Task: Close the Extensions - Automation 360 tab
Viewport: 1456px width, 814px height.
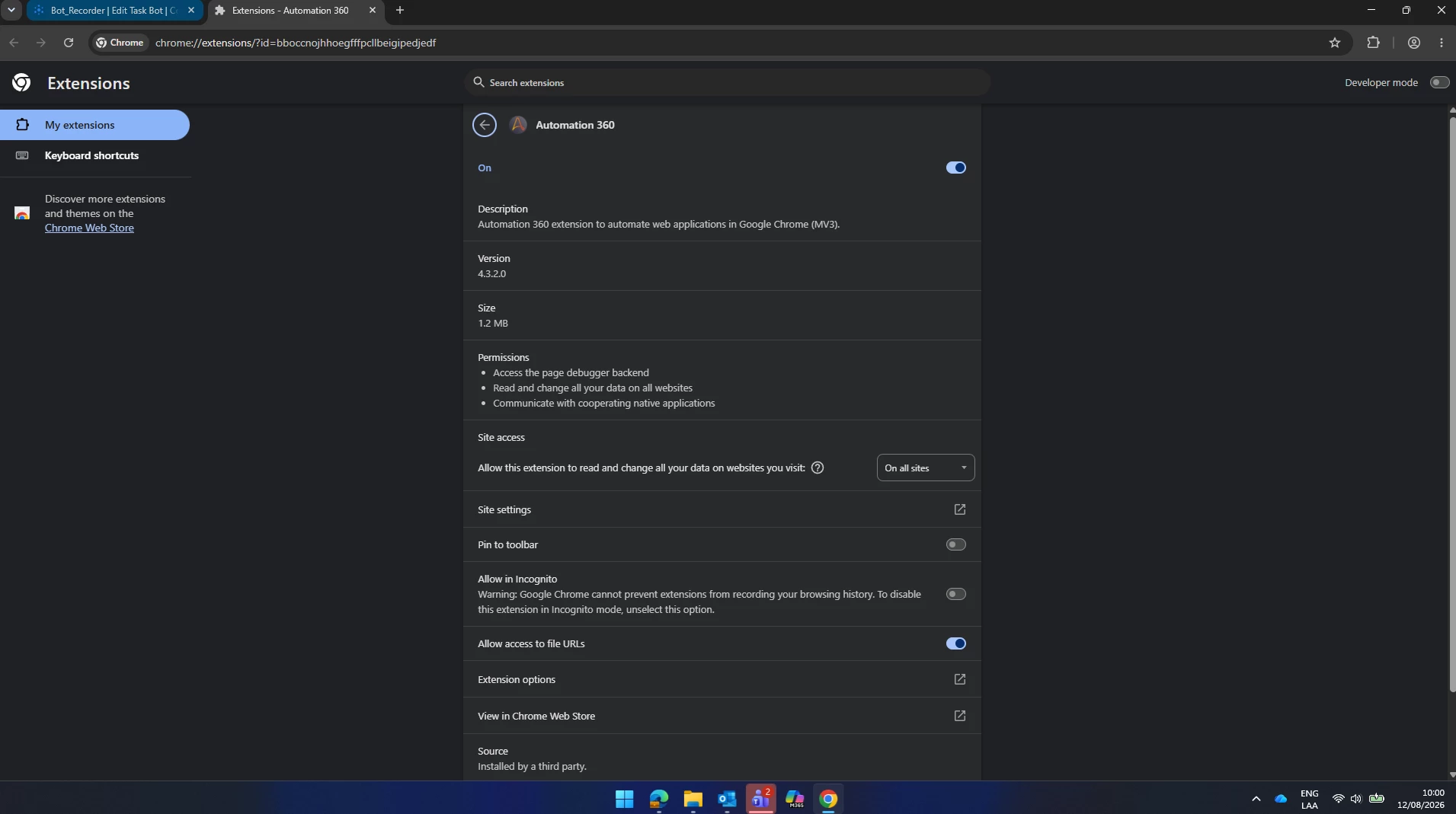Action: click(373, 10)
